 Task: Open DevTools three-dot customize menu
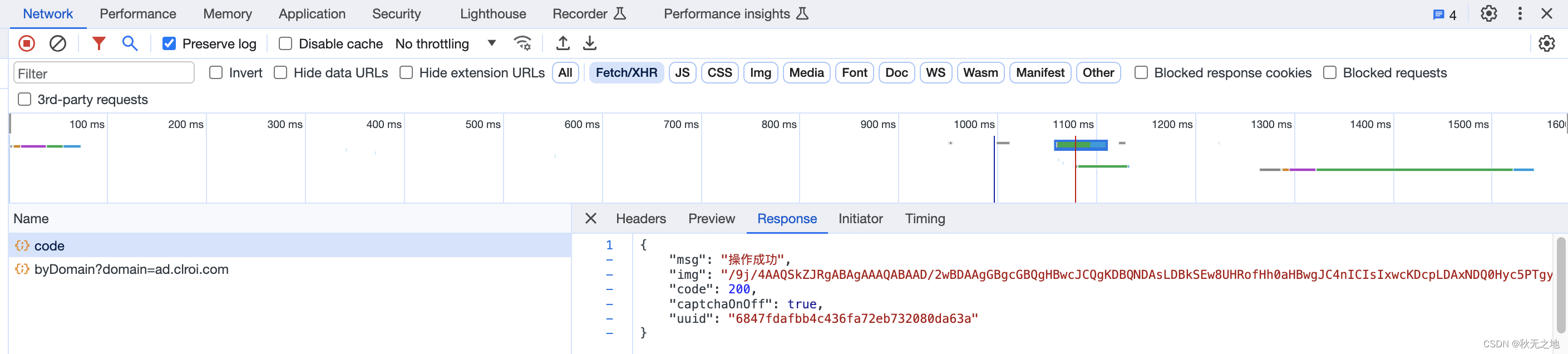[x=1520, y=13]
